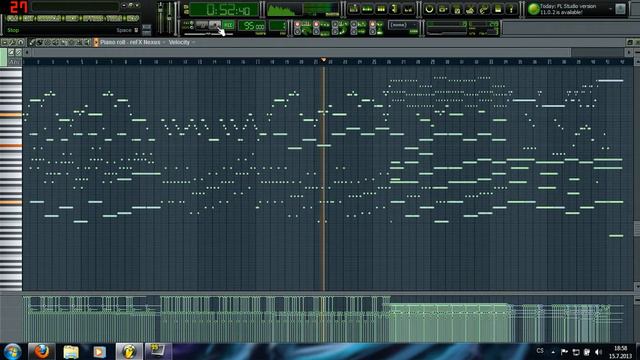This screenshot has width=640, height=360.
Task: Click the song time display 0:52:40
Action: pyautogui.click(x=224, y=9)
